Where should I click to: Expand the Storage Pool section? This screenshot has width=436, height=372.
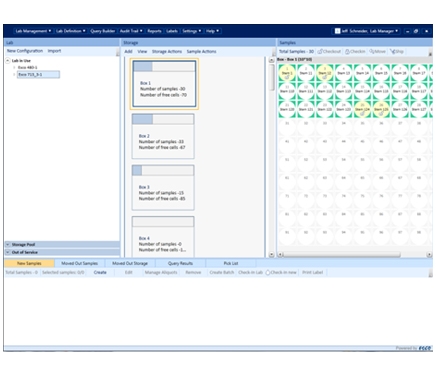8,244
